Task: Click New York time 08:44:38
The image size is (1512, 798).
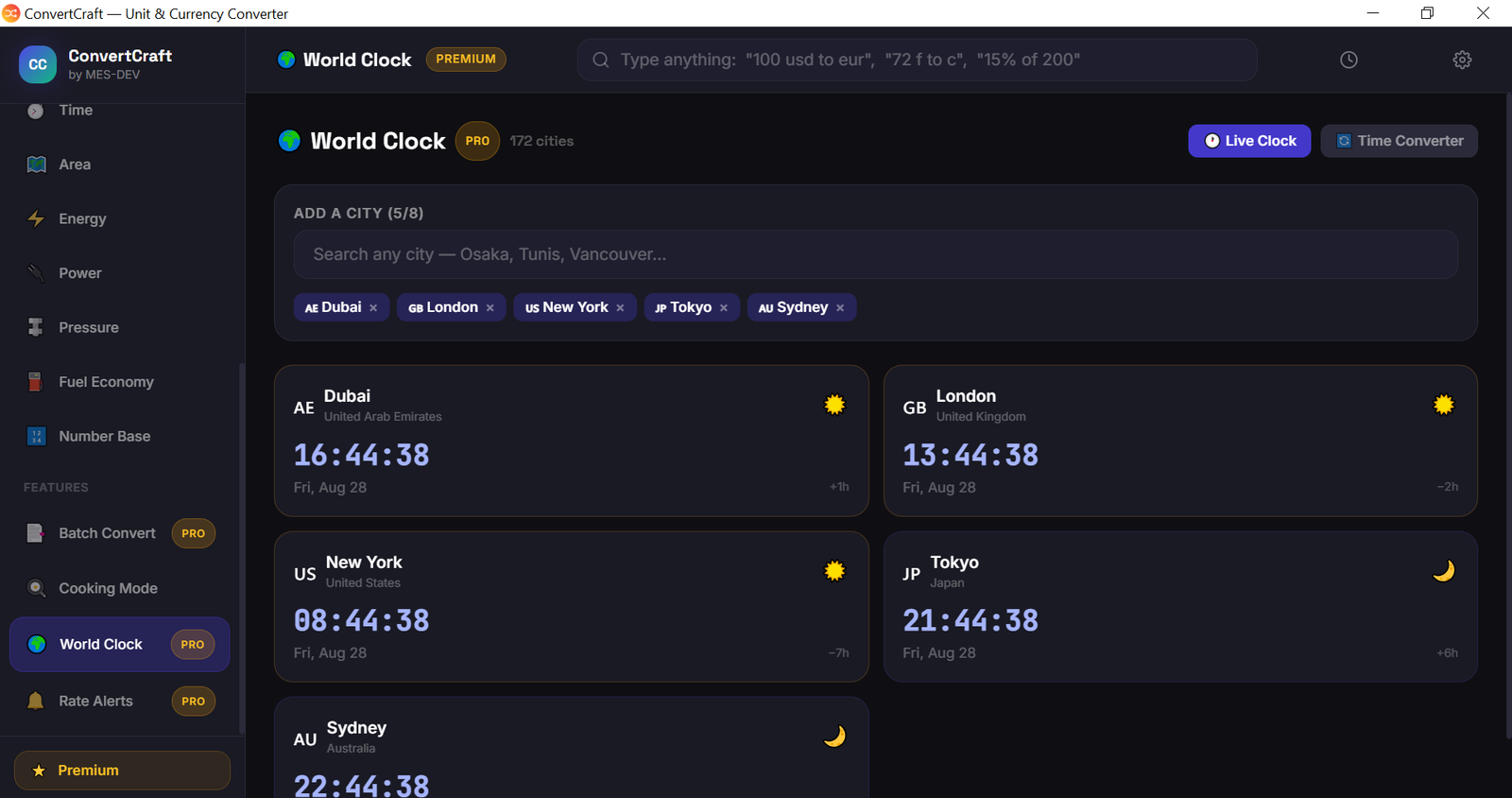Action: (361, 620)
